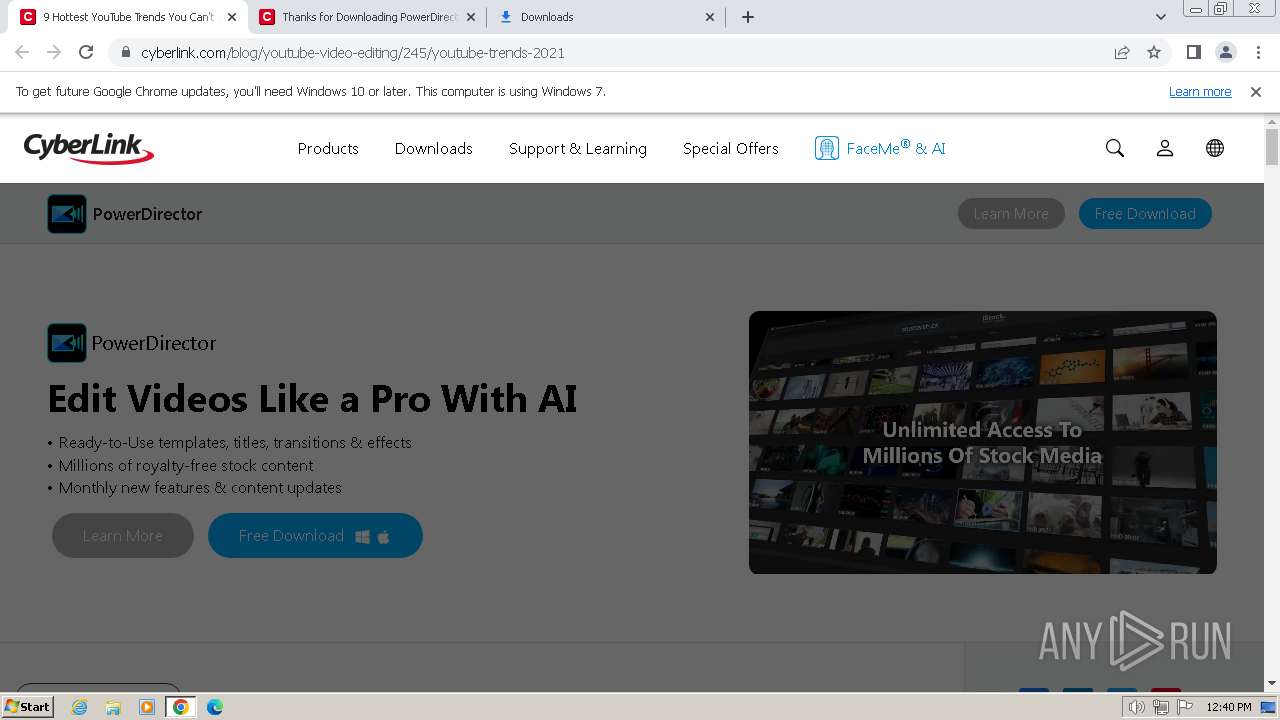
Task: Click PowerDirector icon above the headline
Action: point(67,343)
